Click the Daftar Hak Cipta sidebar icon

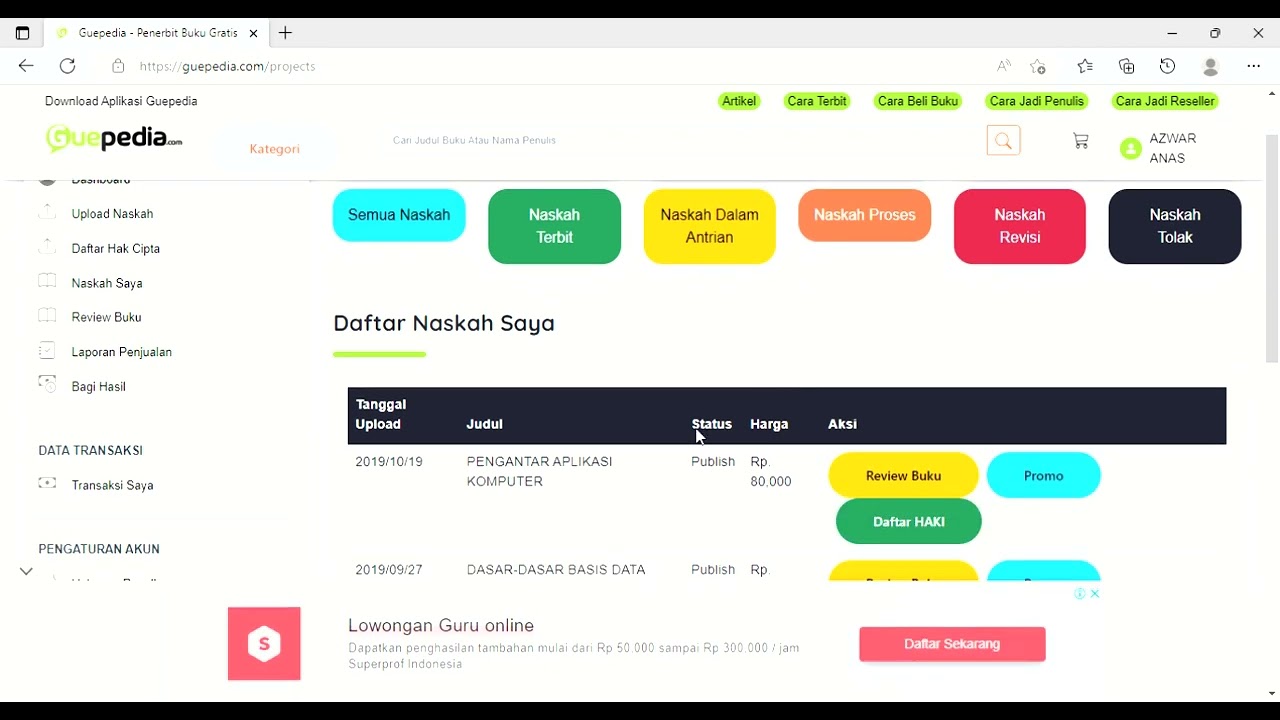(x=47, y=247)
